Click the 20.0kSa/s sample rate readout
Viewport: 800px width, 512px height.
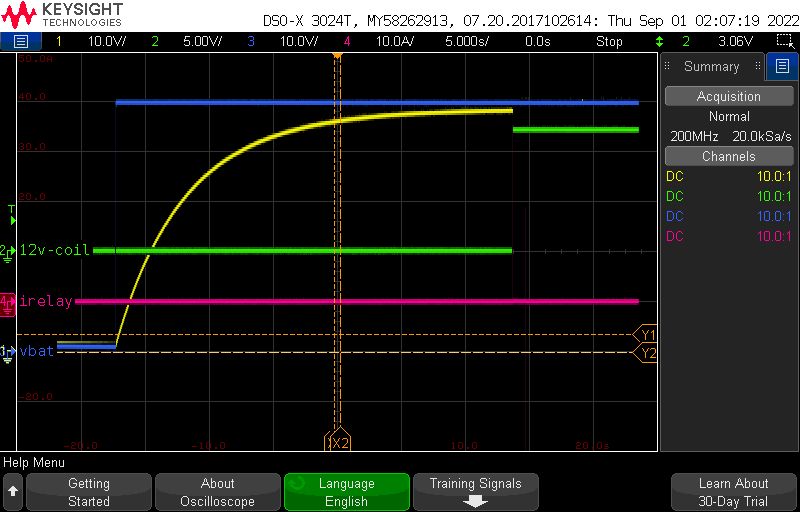pos(761,136)
